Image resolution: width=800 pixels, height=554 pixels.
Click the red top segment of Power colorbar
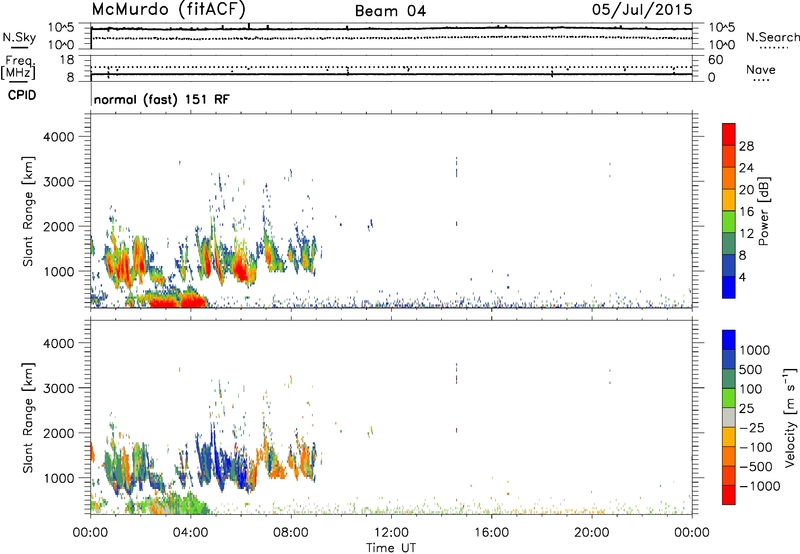click(729, 135)
